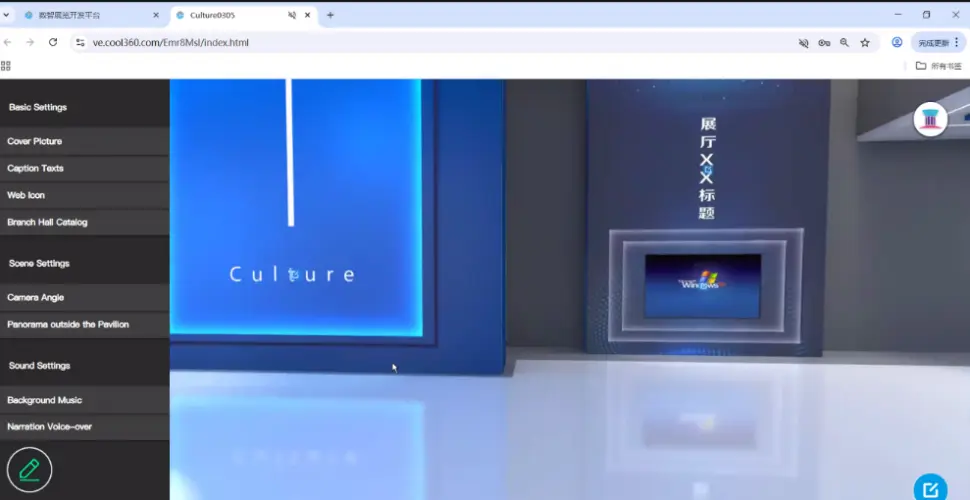Go forward using the browser forward arrow
Screen dimensions: 970x500
coord(30,42)
